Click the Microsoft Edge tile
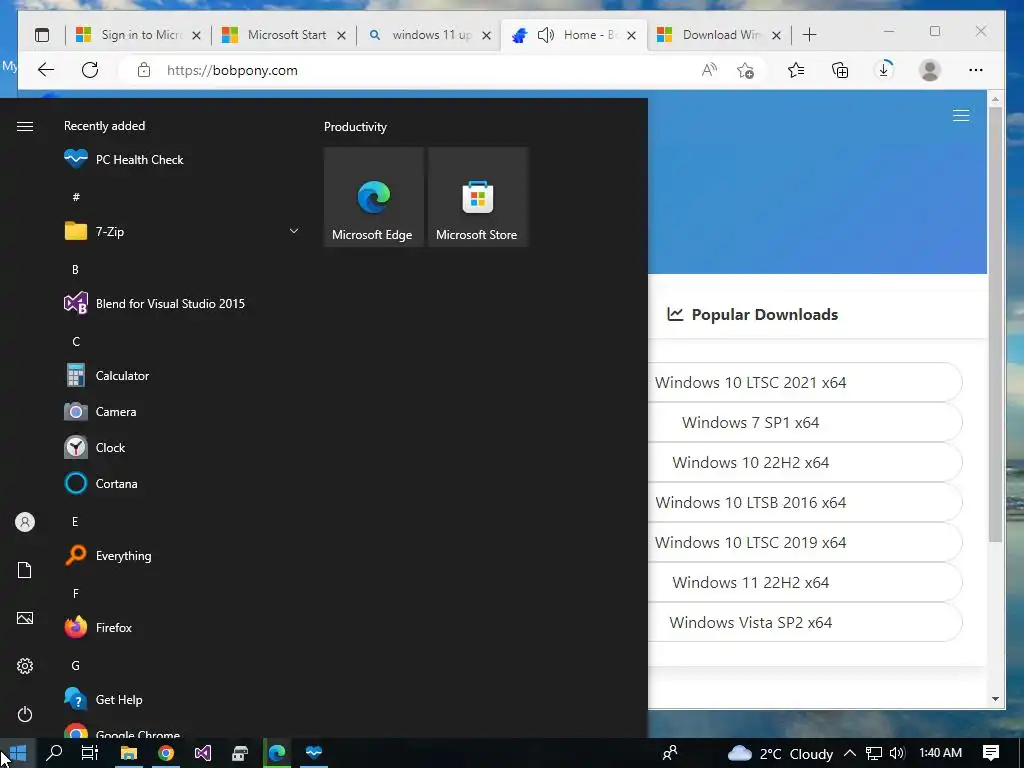This screenshot has width=1024, height=768. pos(374,197)
